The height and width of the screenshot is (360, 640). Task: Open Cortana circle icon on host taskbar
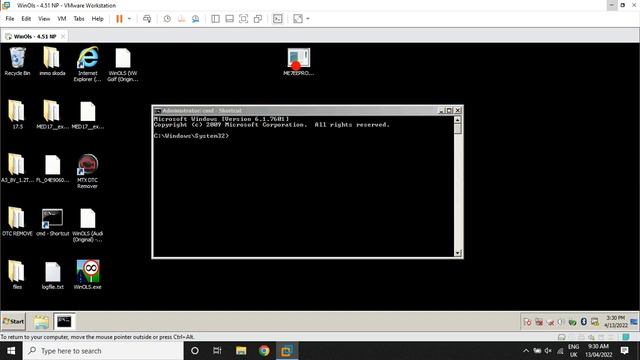point(195,351)
